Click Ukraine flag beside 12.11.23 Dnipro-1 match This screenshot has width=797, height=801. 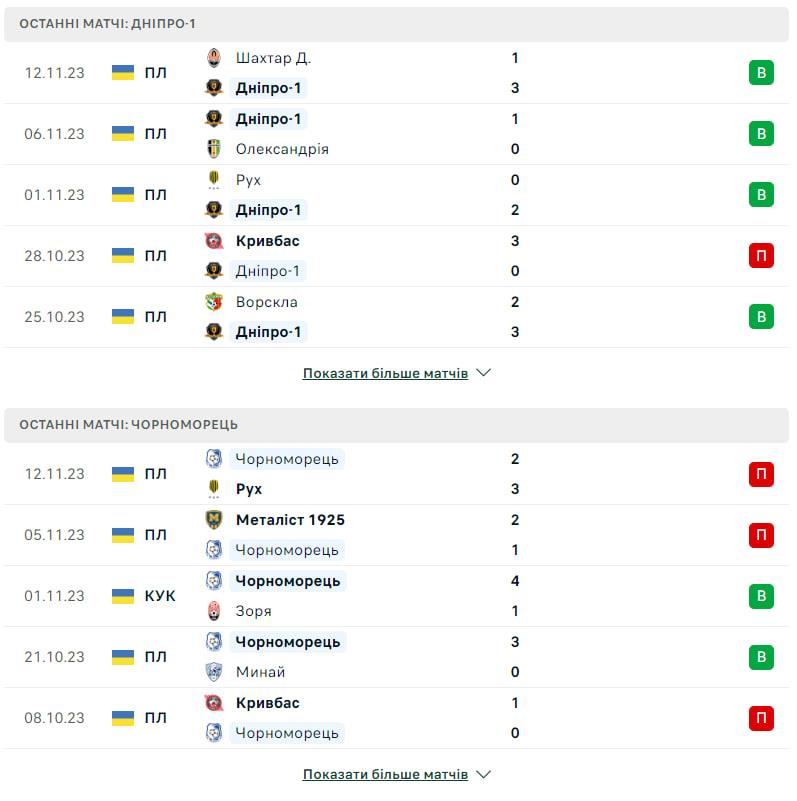[123, 73]
